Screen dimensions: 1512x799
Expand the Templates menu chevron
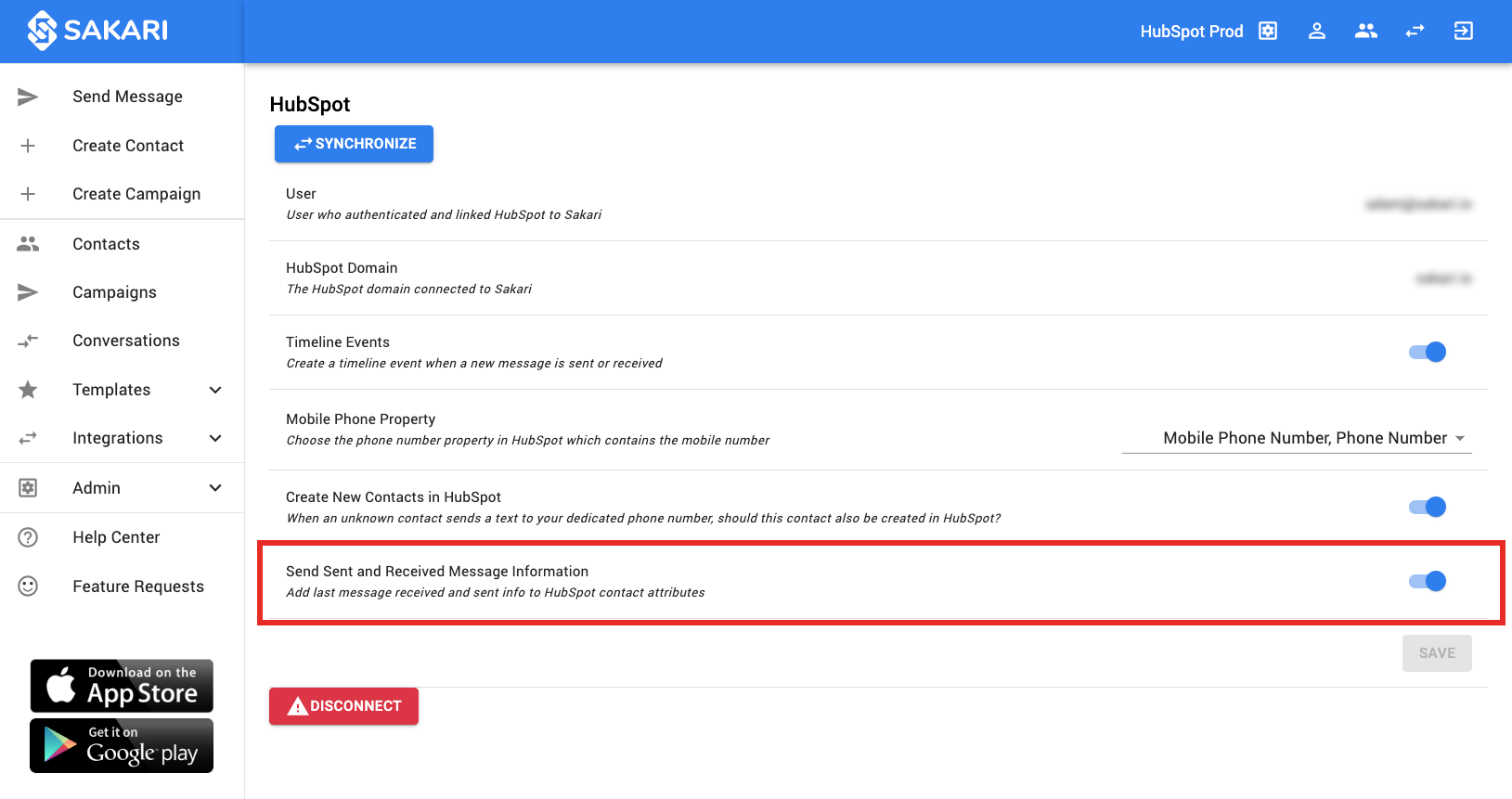[215, 390]
